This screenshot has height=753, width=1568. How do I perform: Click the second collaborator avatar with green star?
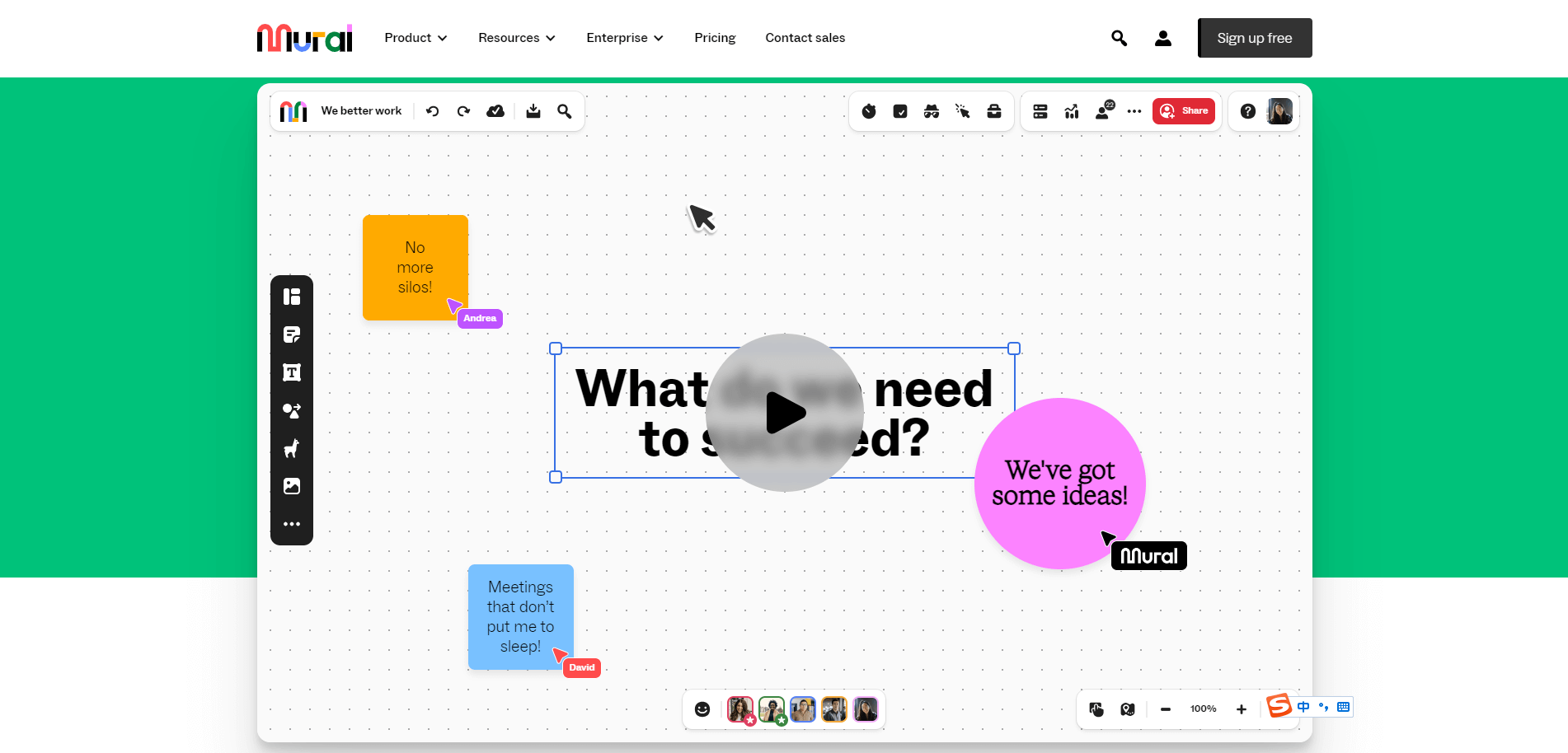pos(772,709)
